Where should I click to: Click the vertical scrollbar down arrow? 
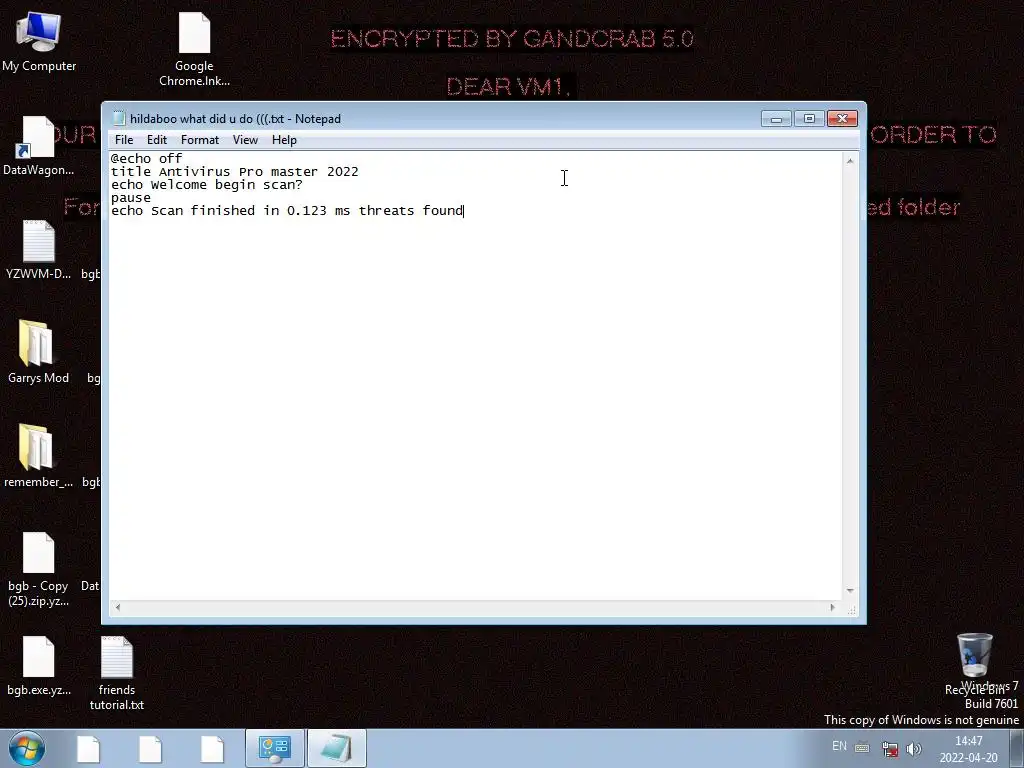coord(850,590)
